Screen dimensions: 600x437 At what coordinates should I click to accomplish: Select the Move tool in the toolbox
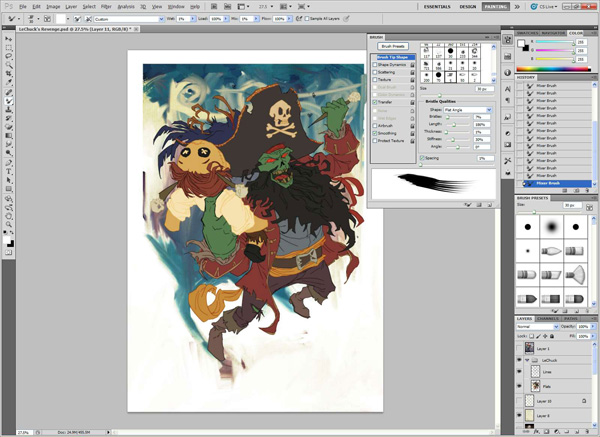[x=8, y=39]
